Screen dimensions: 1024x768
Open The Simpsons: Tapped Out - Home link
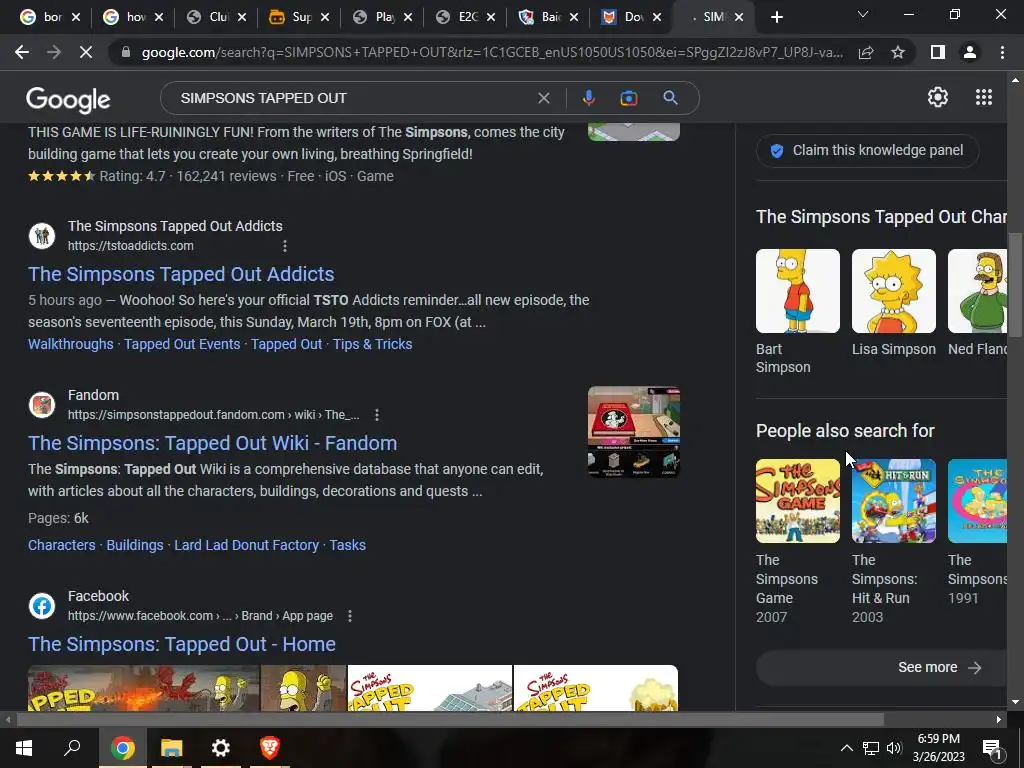click(x=182, y=644)
